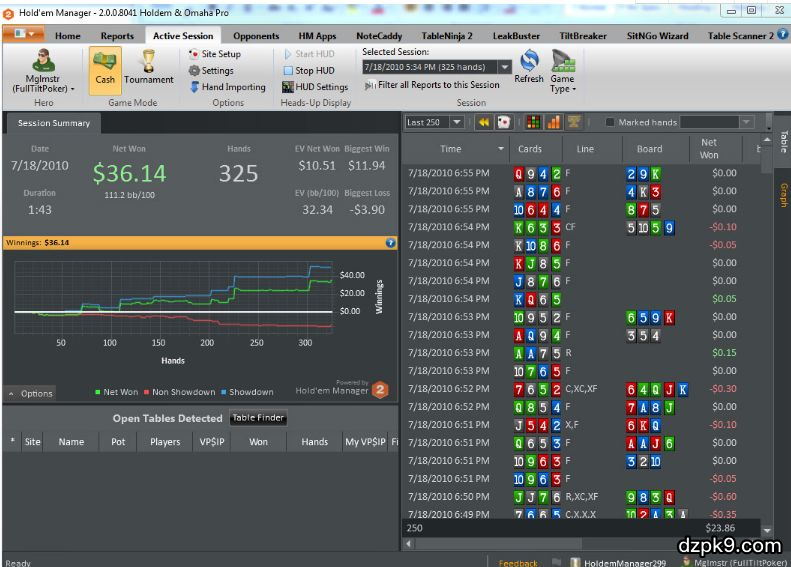Image resolution: width=791 pixels, height=567 pixels.
Task: Expand the chart Options panel
Action: pos(30,393)
